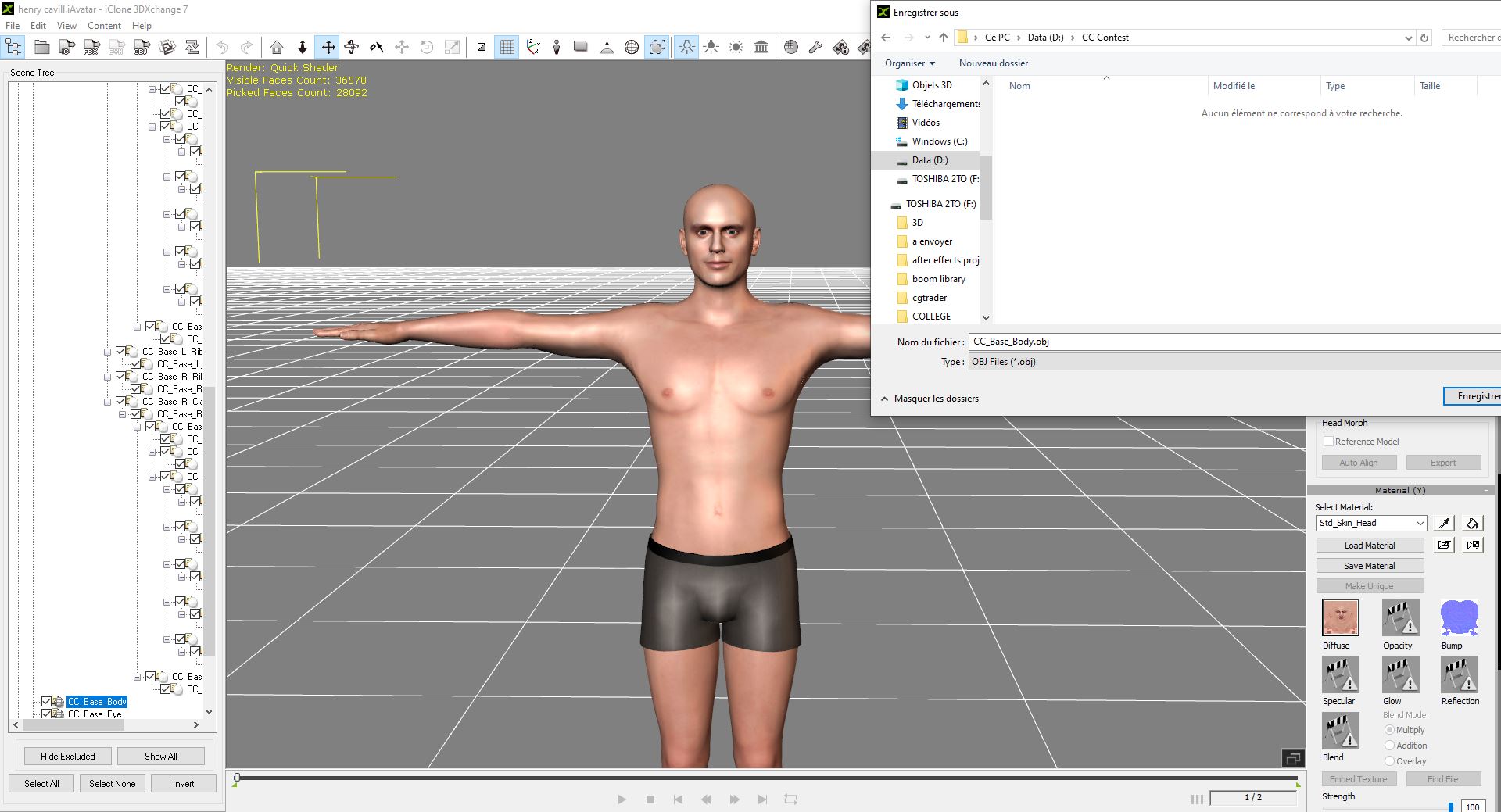Click the viewport restore window icon

pos(1293,758)
